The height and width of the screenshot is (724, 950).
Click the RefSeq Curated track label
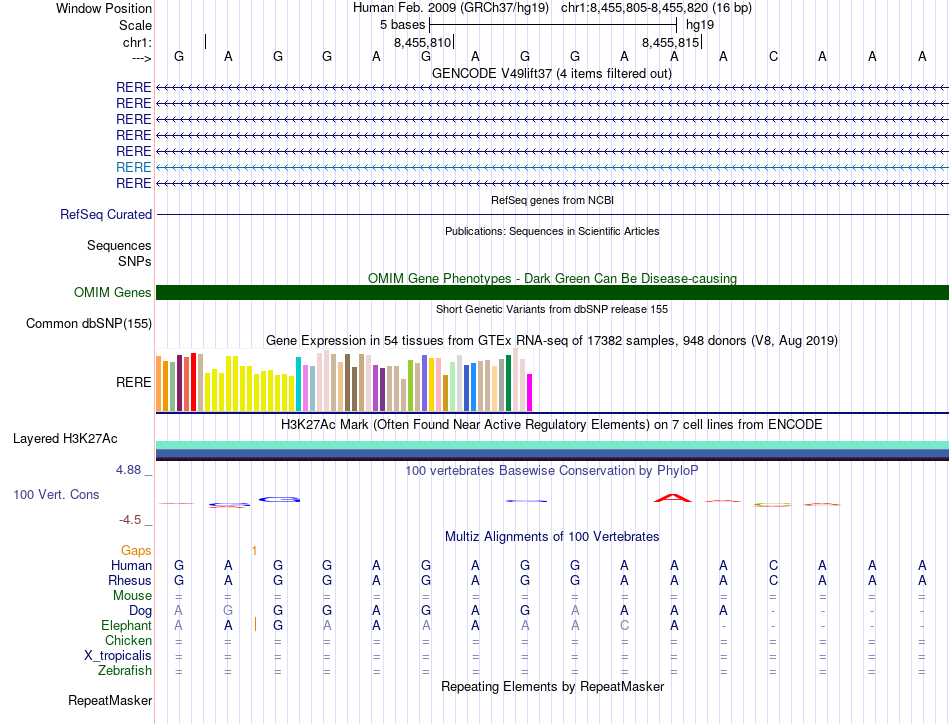click(x=106, y=214)
